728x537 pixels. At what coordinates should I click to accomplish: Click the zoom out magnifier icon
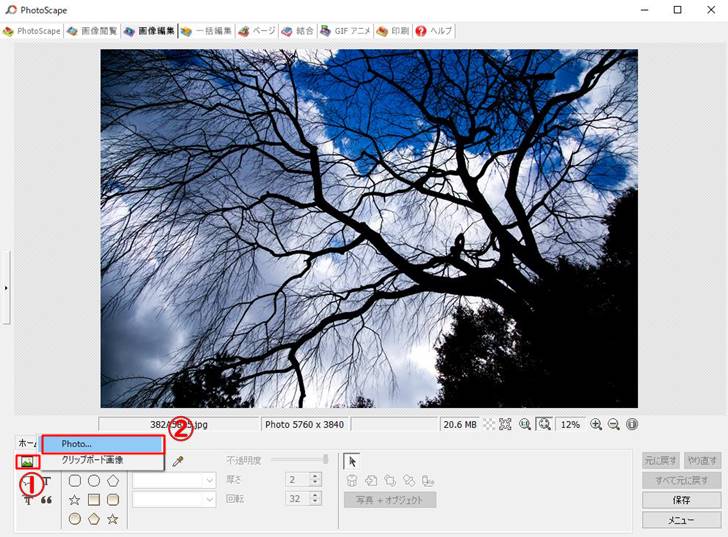point(614,424)
